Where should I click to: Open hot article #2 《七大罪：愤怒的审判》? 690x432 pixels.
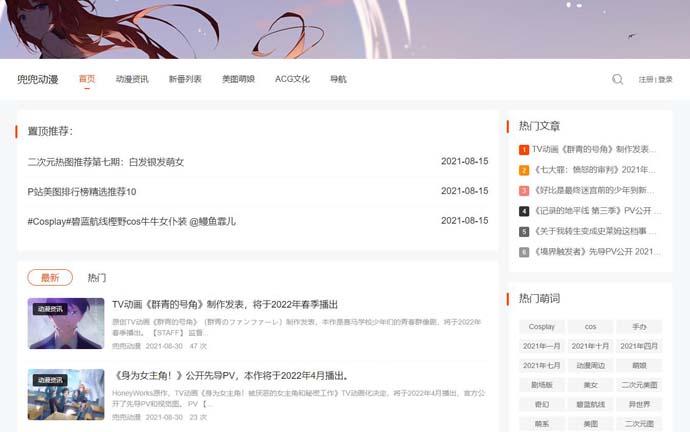594,170
